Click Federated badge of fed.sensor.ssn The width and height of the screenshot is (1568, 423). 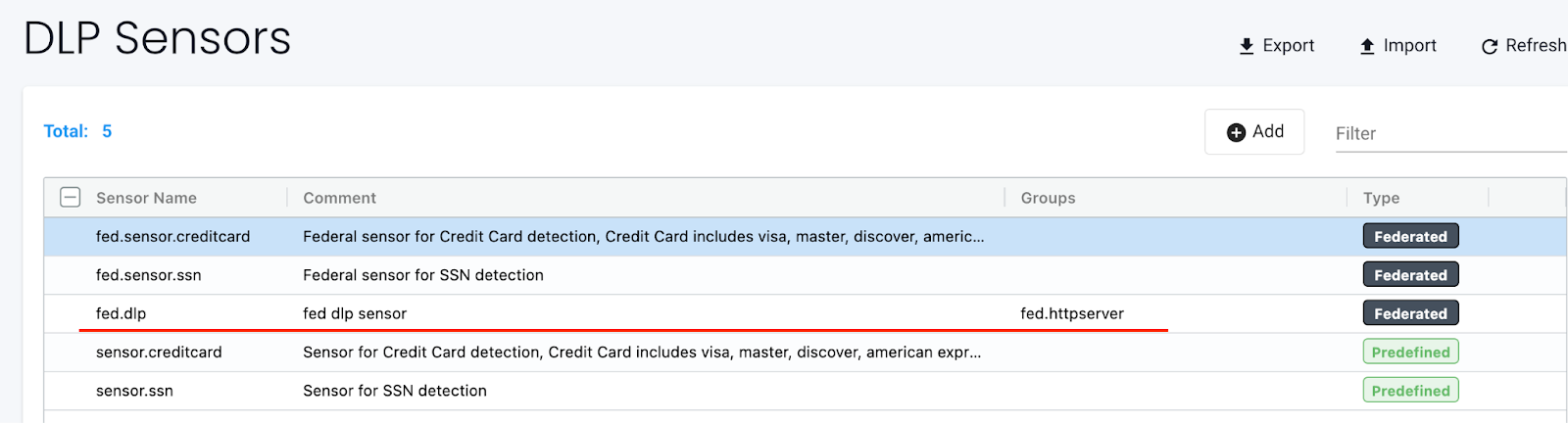pos(1410,275)
